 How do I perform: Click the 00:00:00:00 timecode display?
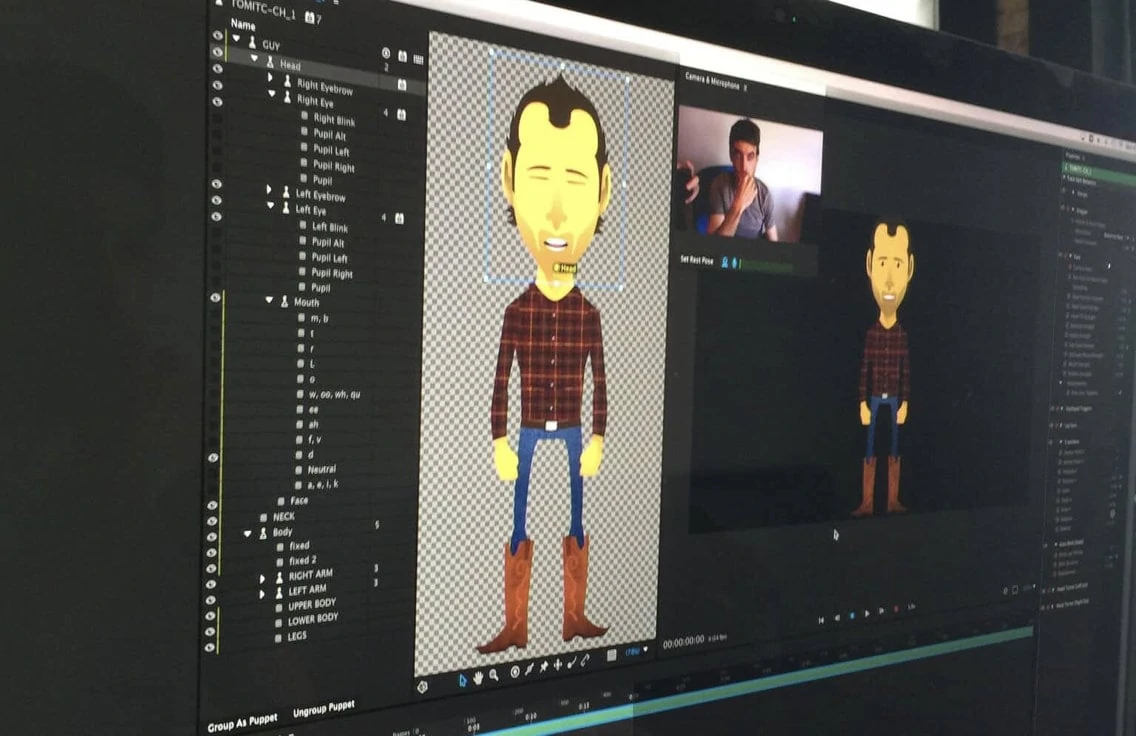point(683,642)
